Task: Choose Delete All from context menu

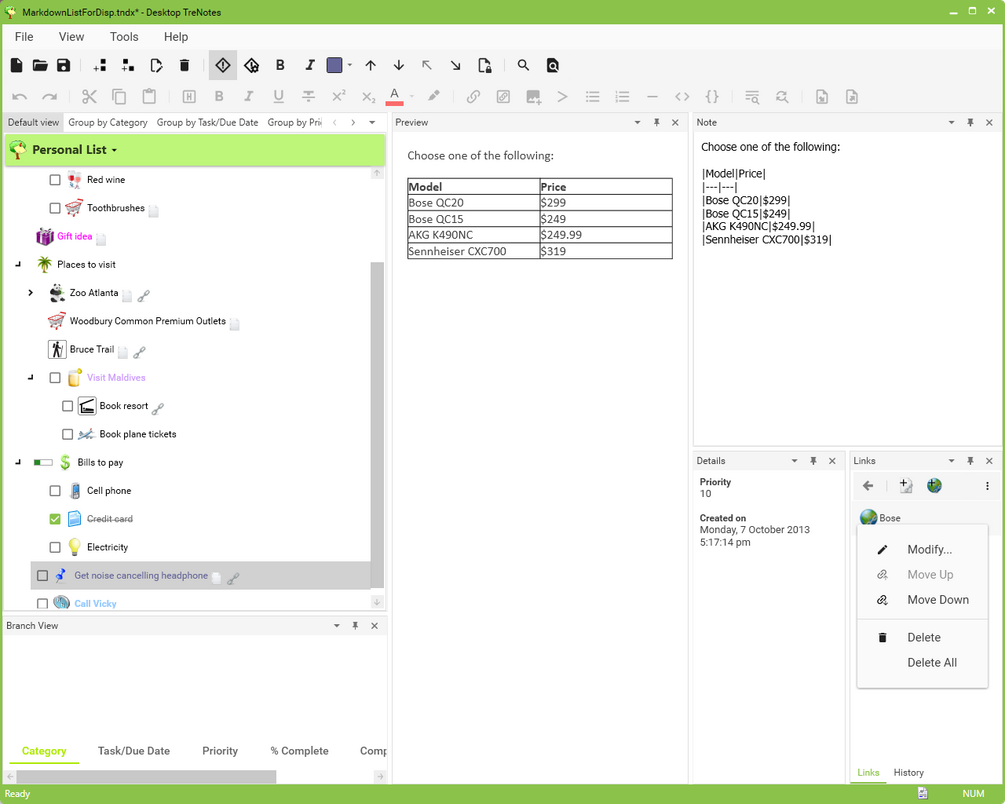Action: coord(922,663)
